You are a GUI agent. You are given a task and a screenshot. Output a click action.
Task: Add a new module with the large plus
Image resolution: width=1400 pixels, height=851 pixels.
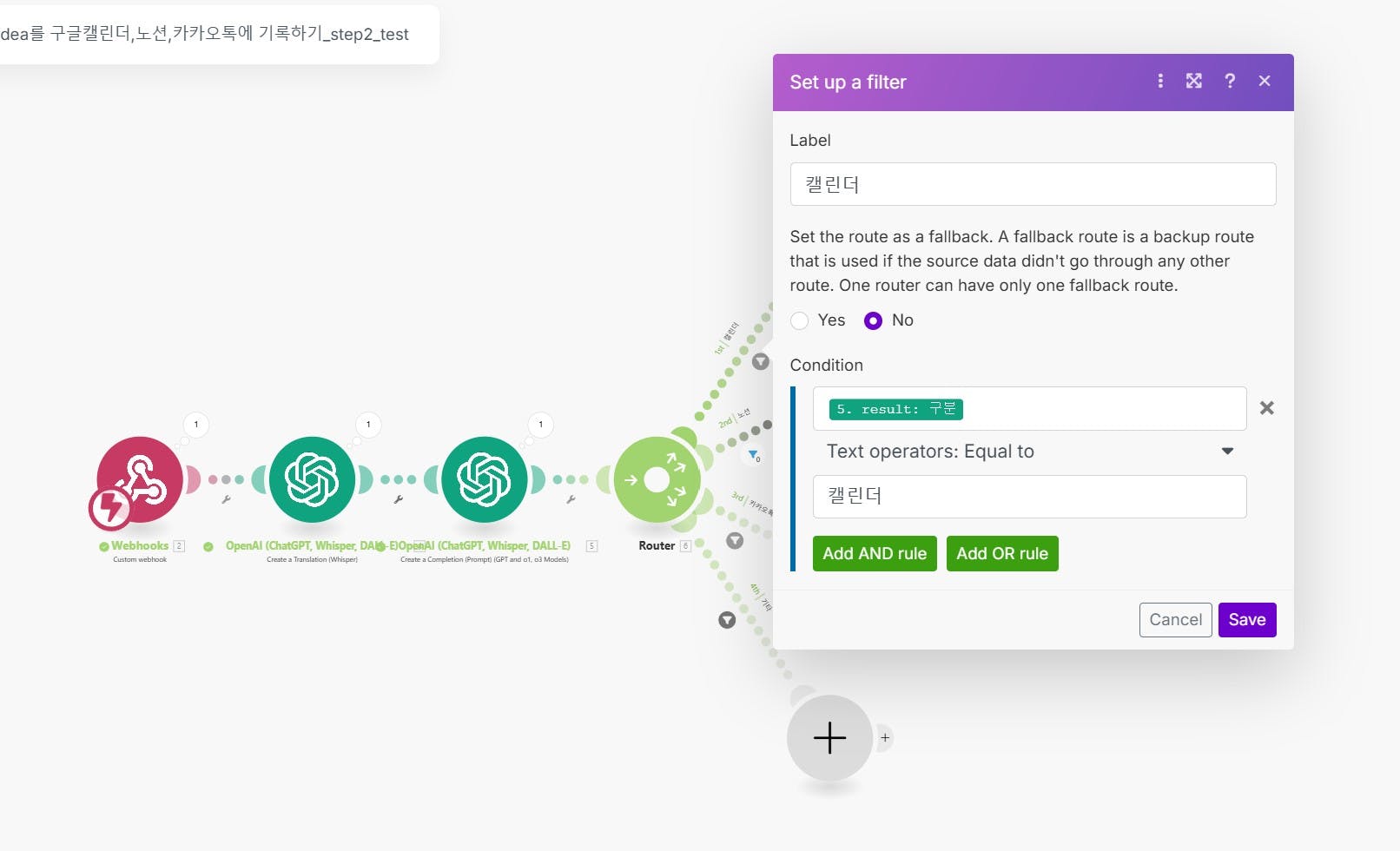pyautogui.click(x=829, y=738)
